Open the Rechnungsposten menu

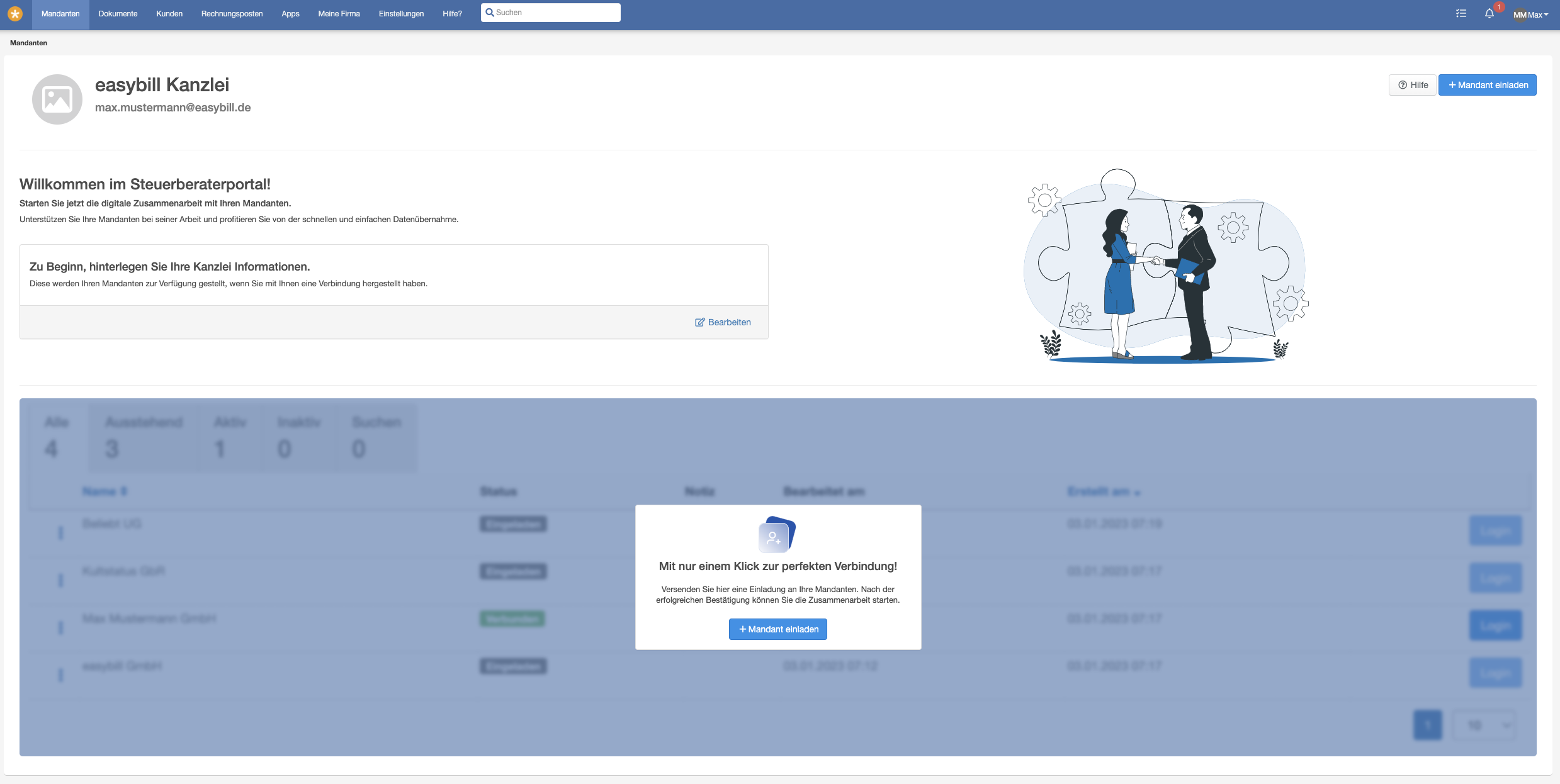click(232, 14)
